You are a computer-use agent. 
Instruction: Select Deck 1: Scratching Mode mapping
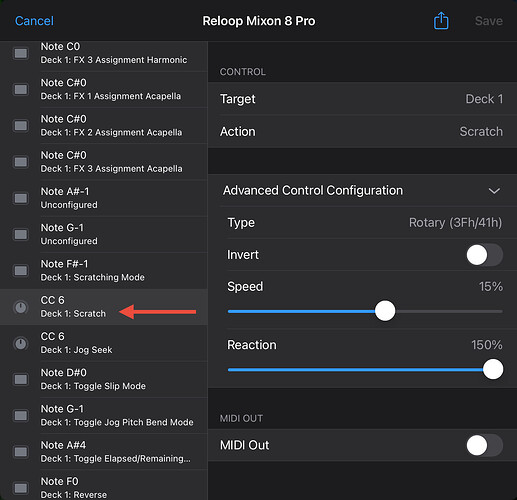(104, 271)
